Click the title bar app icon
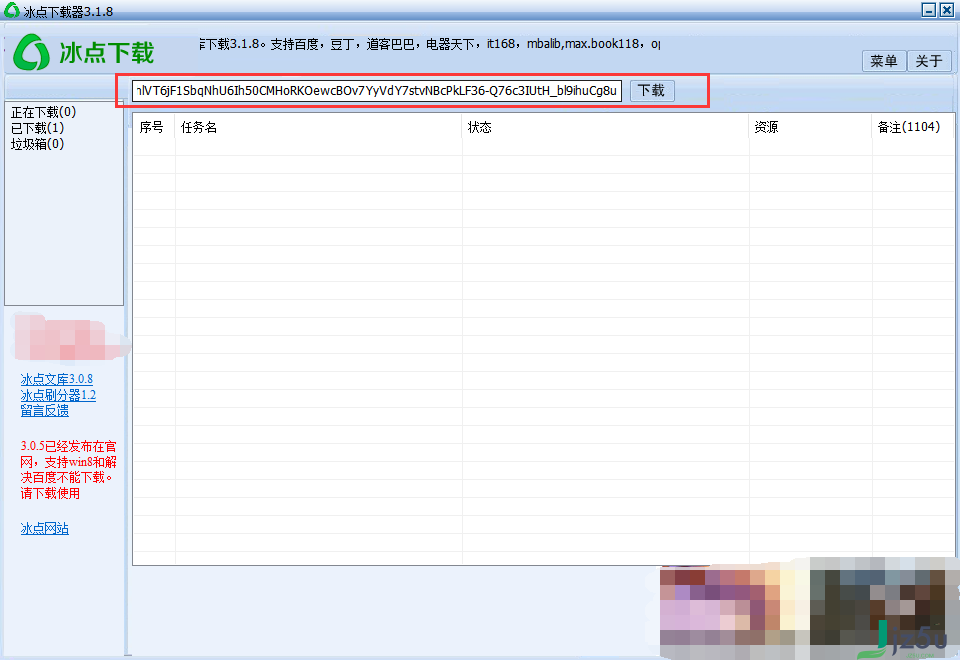Viewport: 960px width, 660px height. point(12,10)
